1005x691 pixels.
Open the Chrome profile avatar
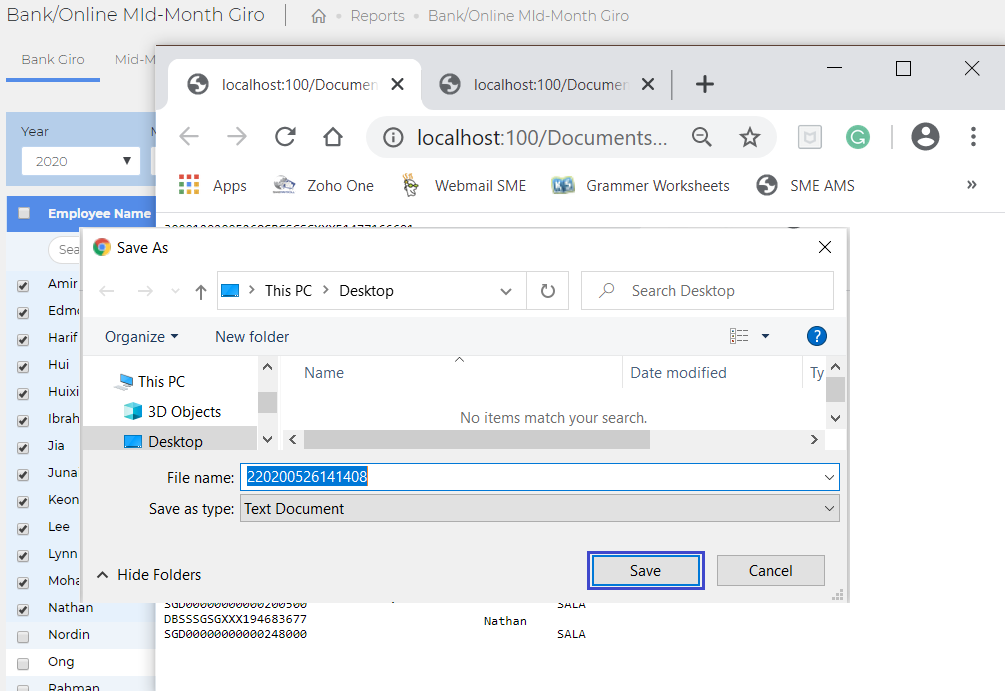925,137
